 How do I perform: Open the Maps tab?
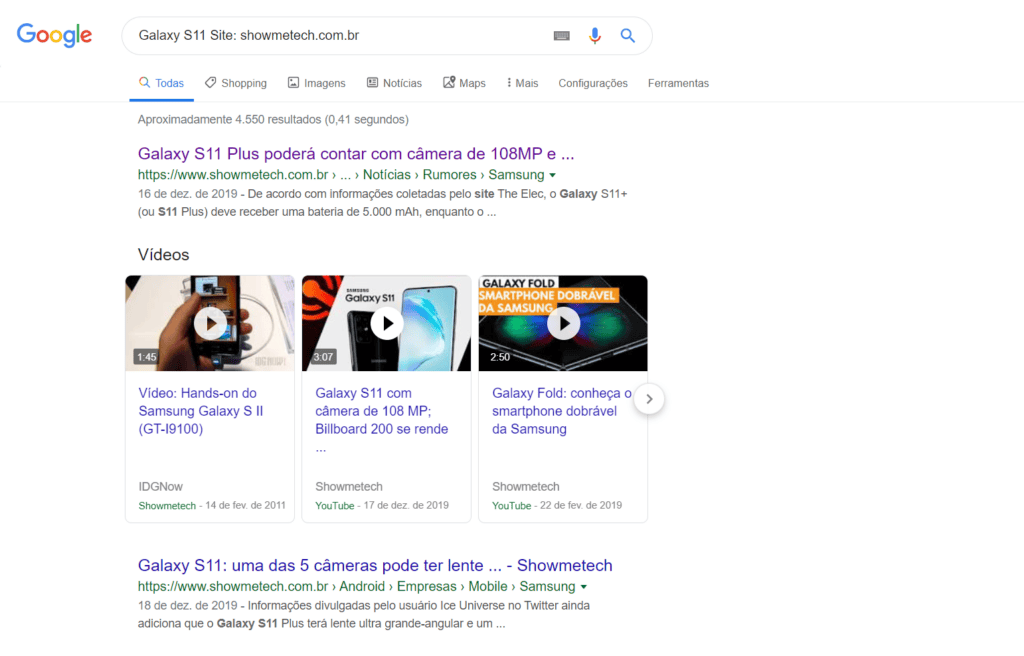click(464, 83)
